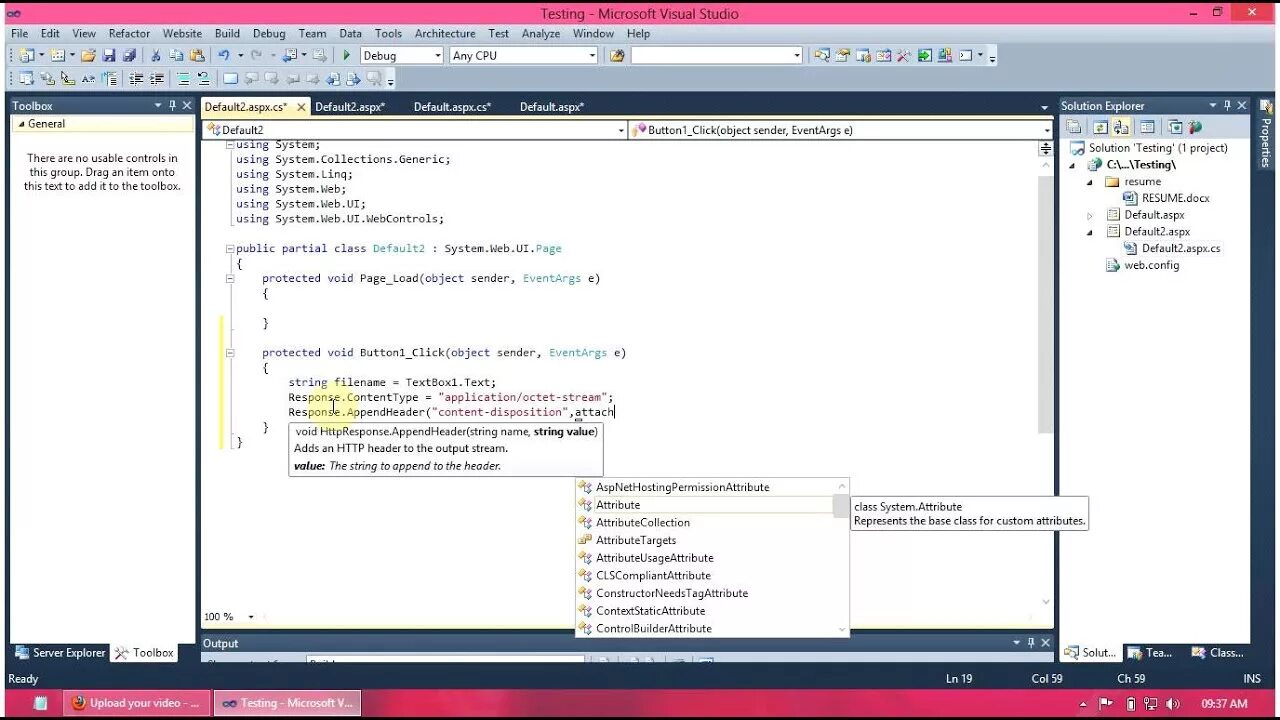
Task: Click the Open File folder icon
Action: [x=88, y=56]
